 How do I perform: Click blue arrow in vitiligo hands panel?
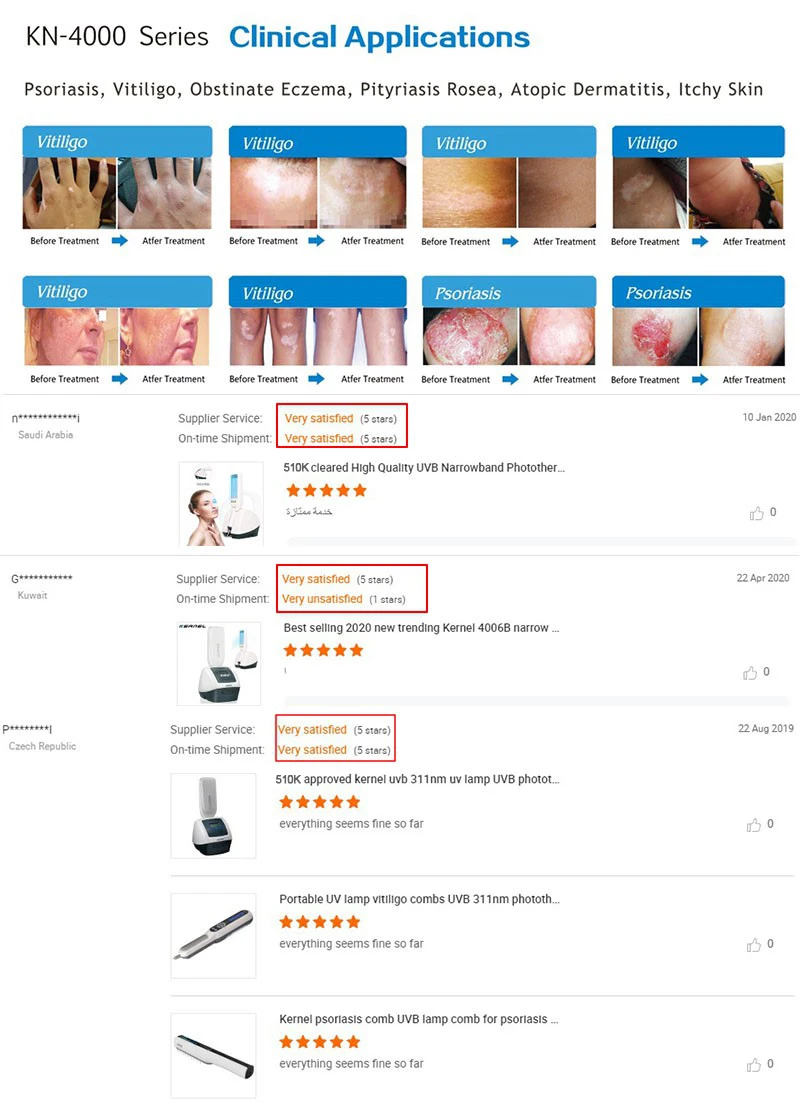(x=120, y=241)
